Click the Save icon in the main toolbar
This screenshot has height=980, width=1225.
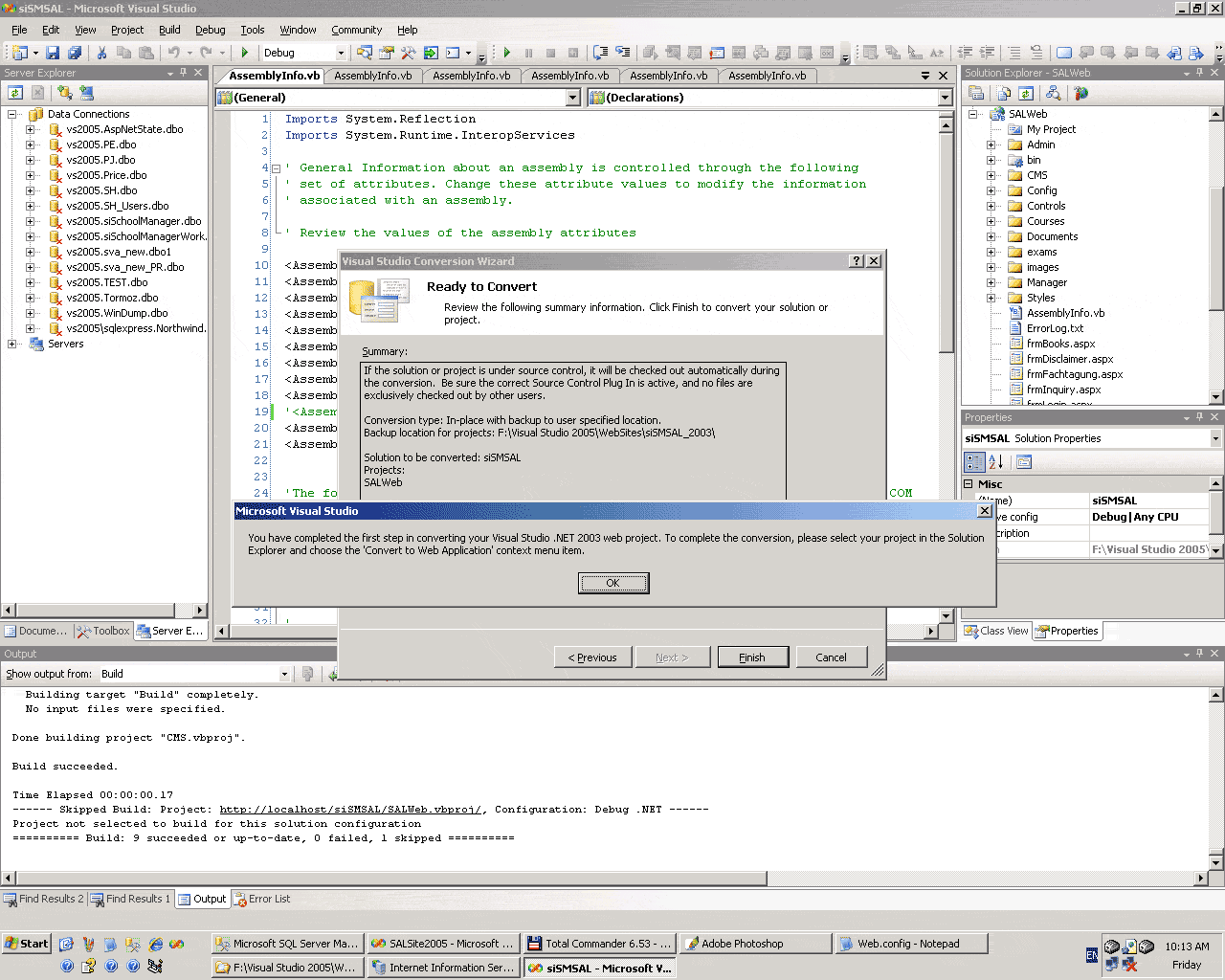coord(53,53)
